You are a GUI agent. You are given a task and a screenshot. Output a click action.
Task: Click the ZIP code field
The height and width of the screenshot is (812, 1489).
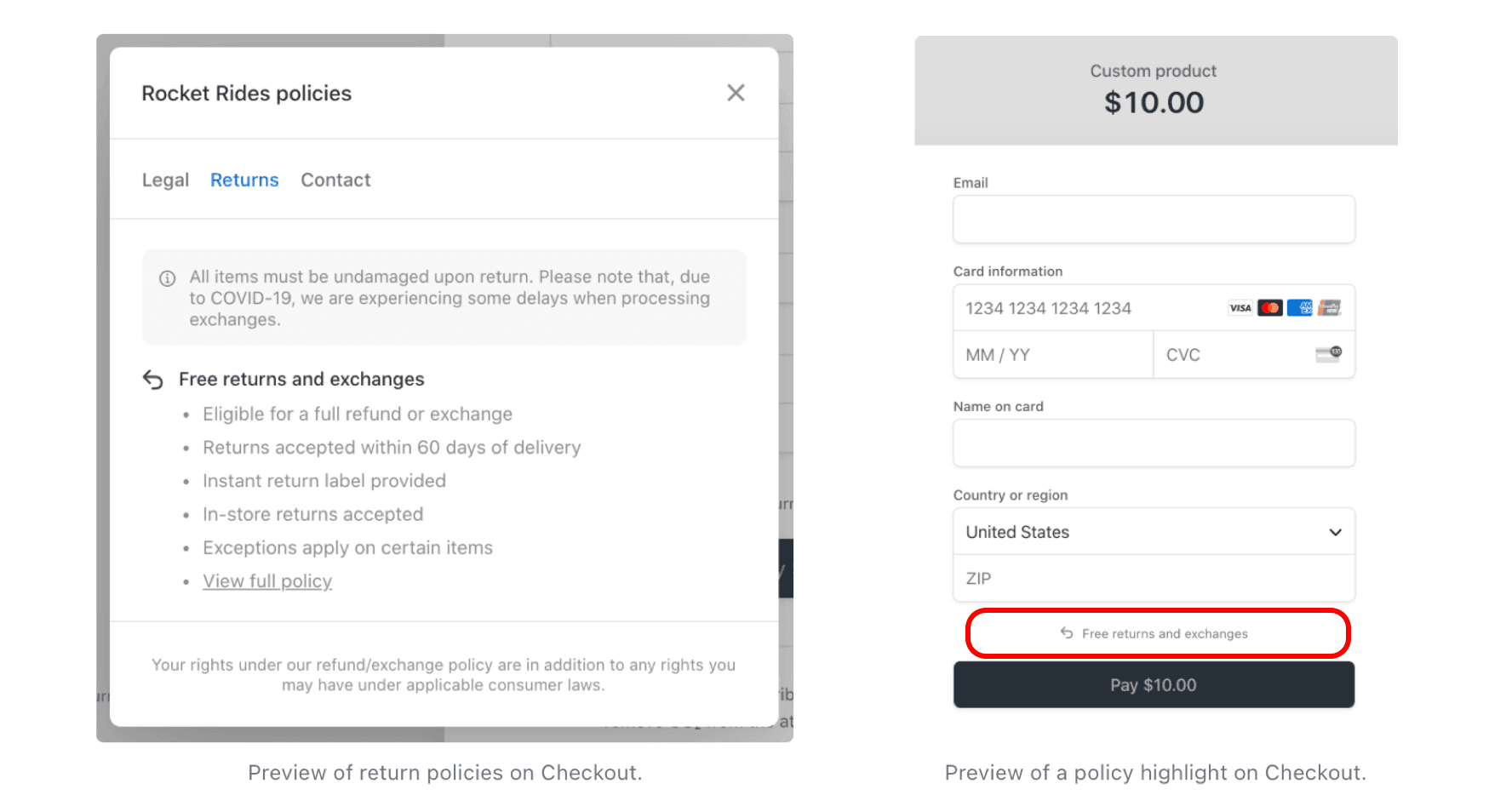(1153, 579)
